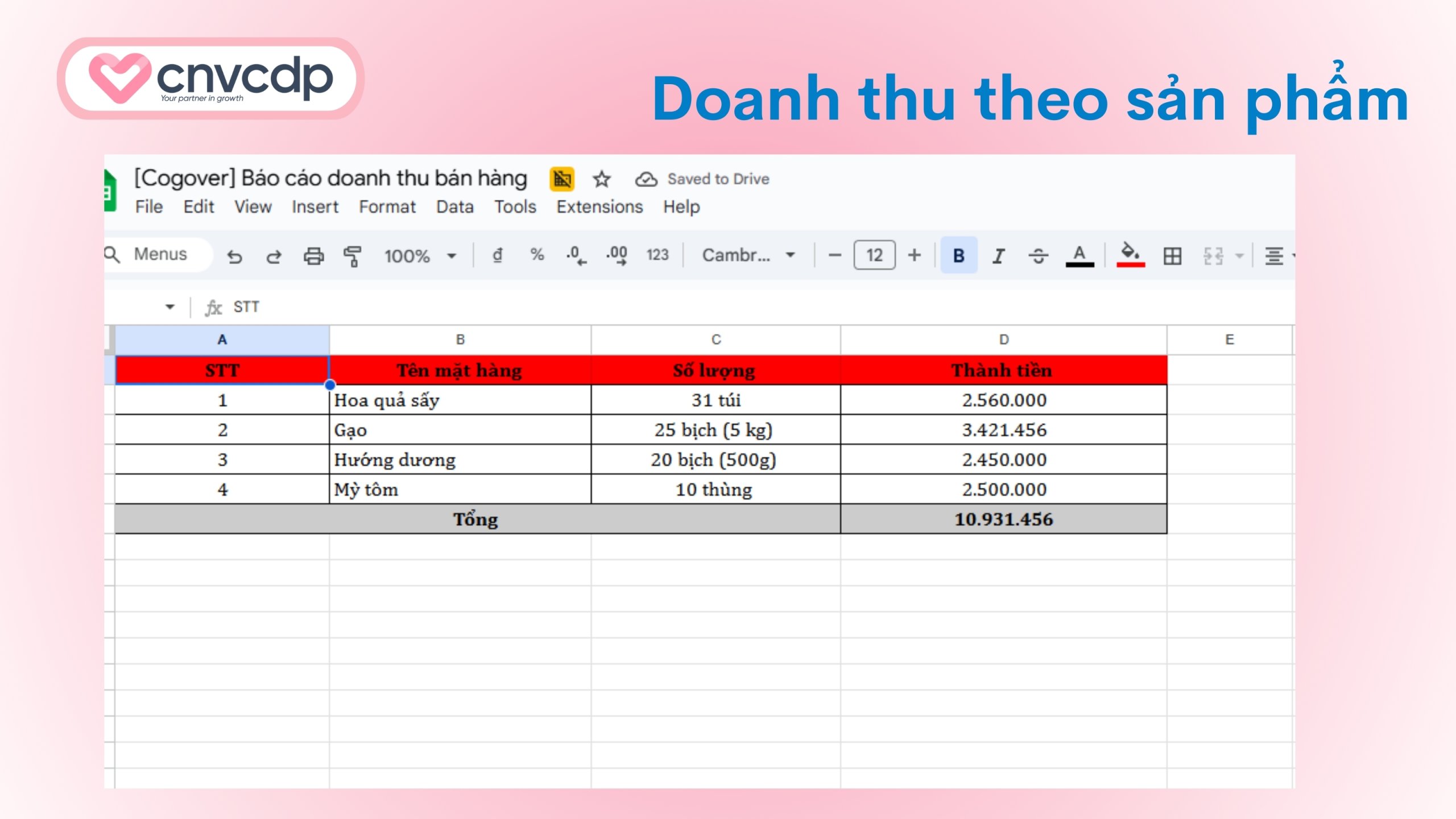The width and height of the screenshot is (1456, 819).
Task: Open the Extensions menu
Action: click(598, 206)
